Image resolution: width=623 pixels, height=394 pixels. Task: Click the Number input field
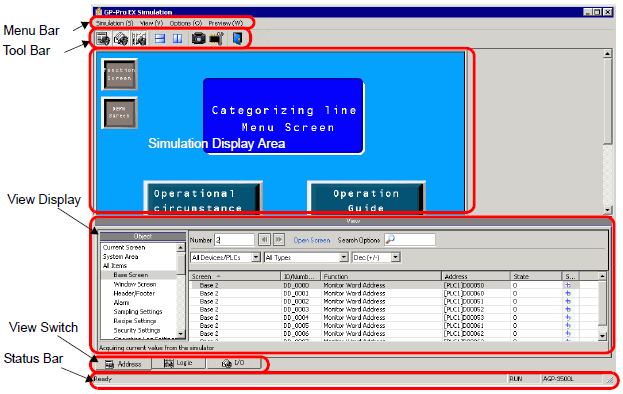[x=234, y=240]
